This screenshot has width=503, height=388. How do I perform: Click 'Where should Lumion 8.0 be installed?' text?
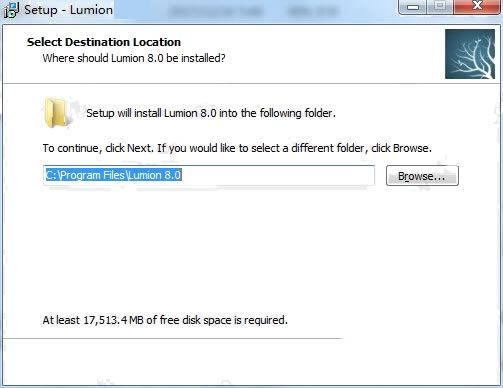[134, 58]
